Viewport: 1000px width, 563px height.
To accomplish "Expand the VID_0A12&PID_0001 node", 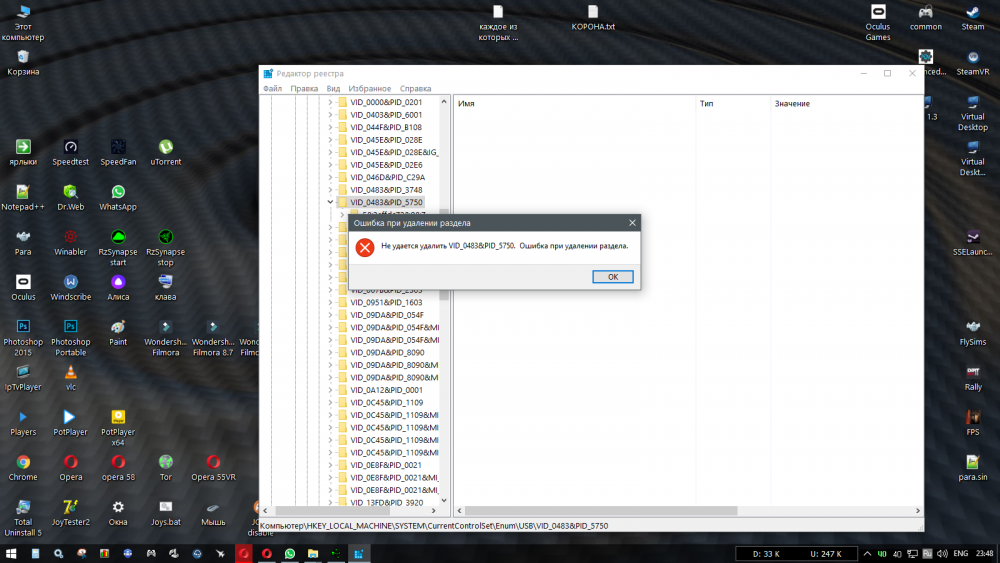I will [x=330, y=390].
